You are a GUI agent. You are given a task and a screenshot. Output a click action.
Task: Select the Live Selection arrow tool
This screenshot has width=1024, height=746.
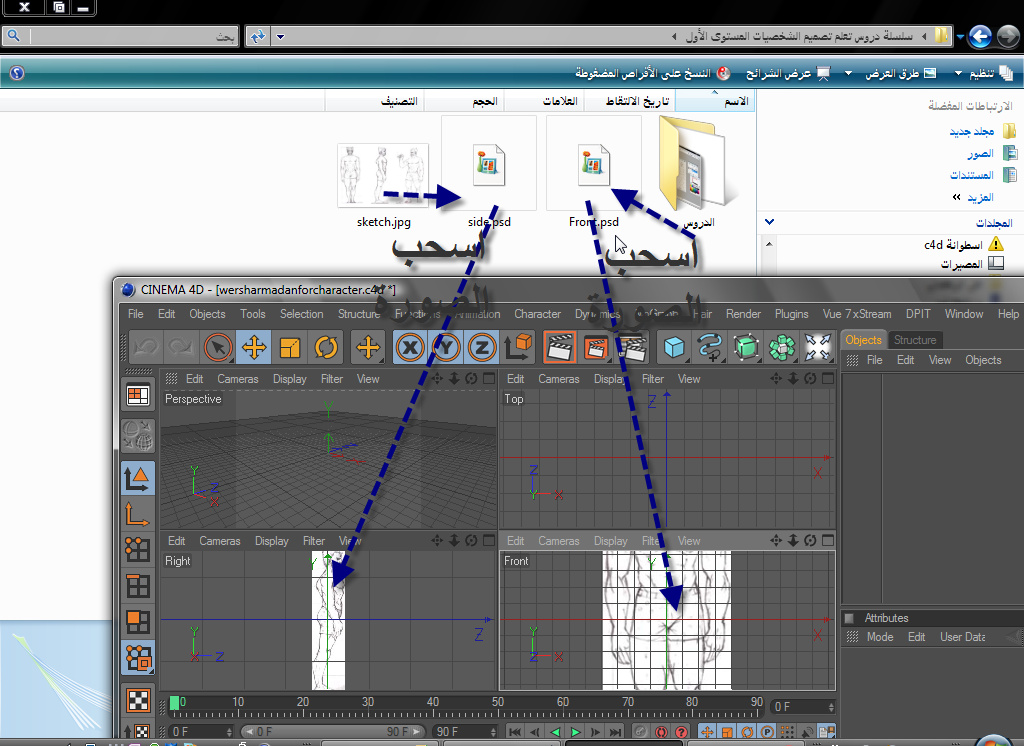click(218, 347)
